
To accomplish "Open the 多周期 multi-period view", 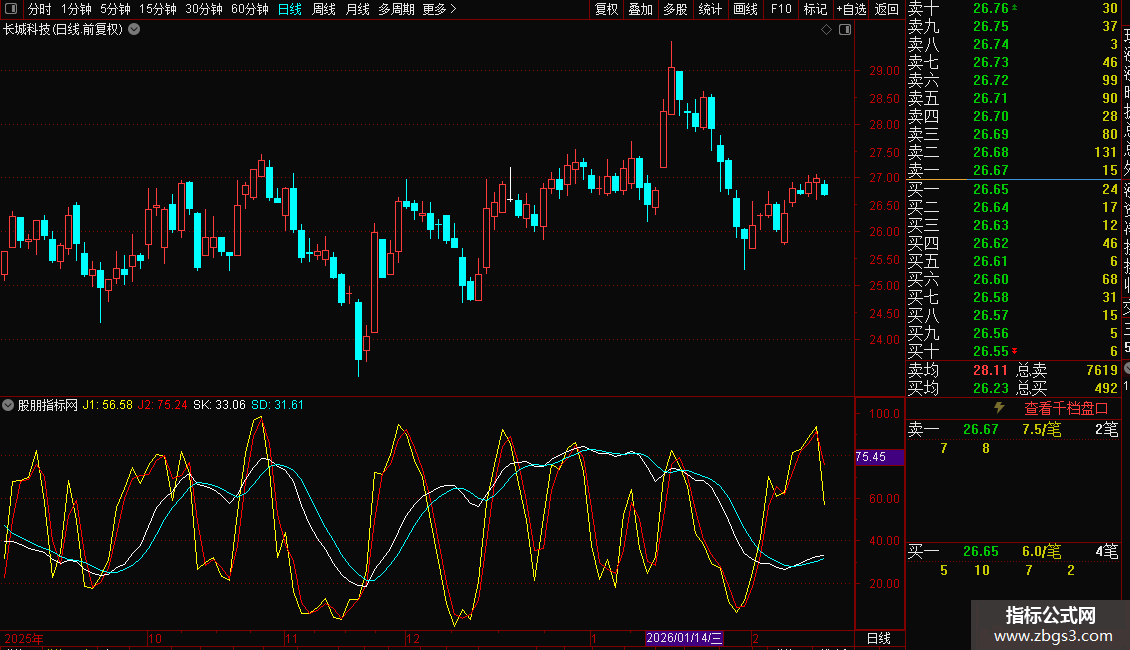I will coord(396,9).
